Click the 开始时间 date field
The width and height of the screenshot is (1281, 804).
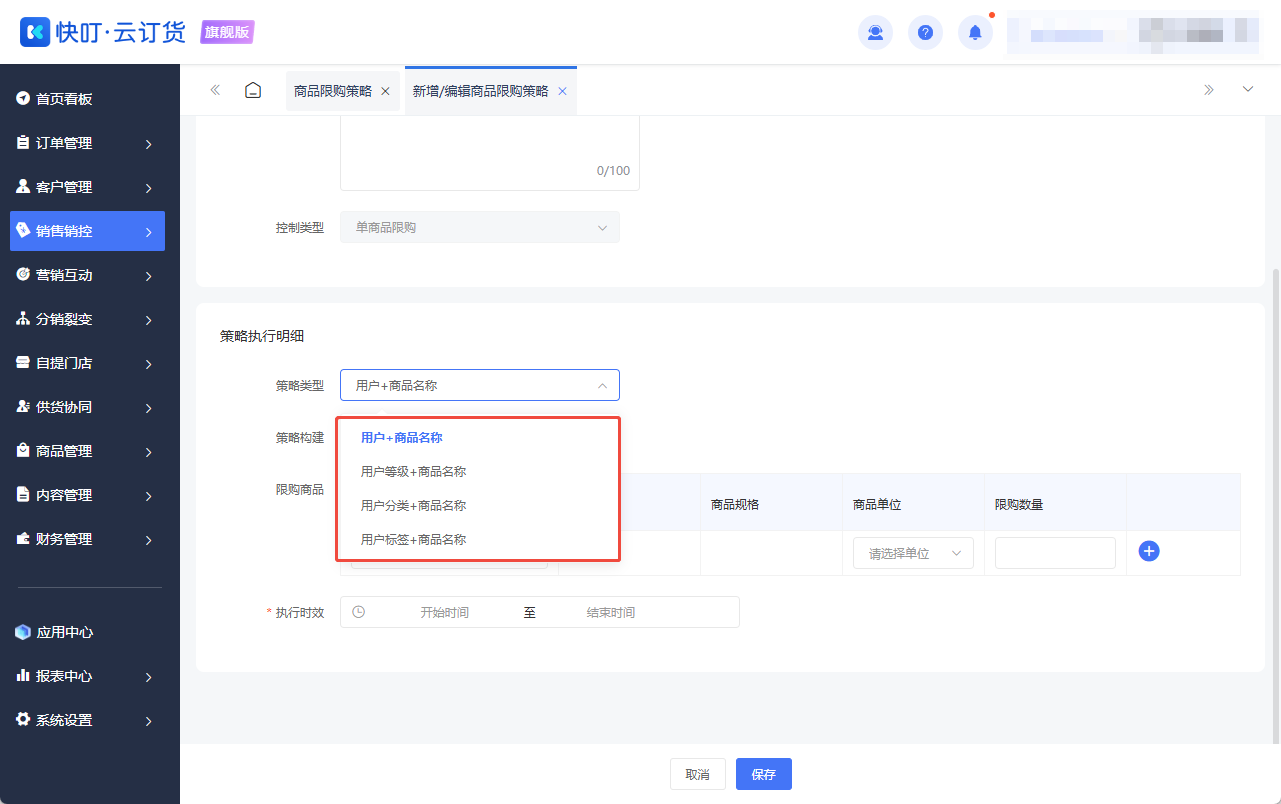point(444,612)
